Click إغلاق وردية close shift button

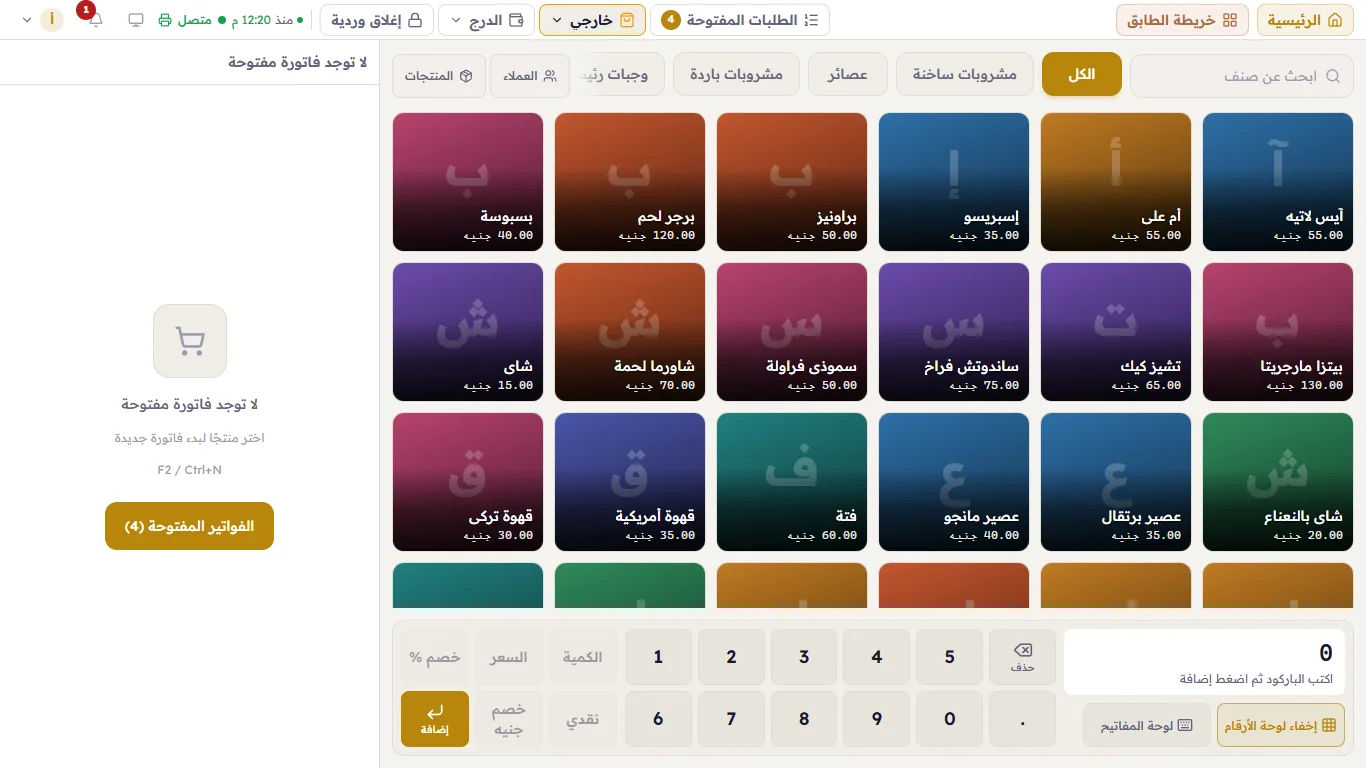(376, 20)
